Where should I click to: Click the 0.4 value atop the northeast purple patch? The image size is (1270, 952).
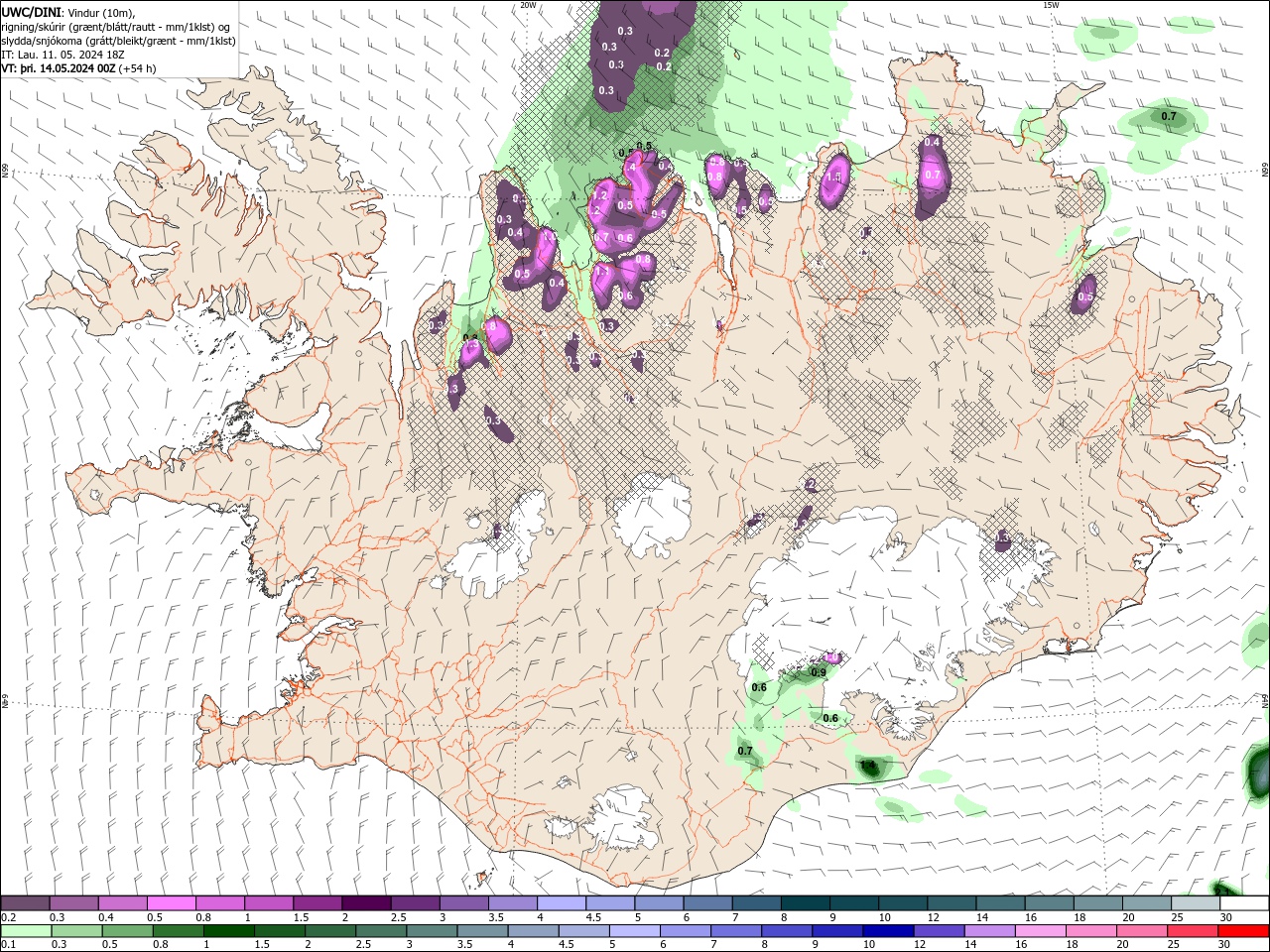click(x=932, y=143)
